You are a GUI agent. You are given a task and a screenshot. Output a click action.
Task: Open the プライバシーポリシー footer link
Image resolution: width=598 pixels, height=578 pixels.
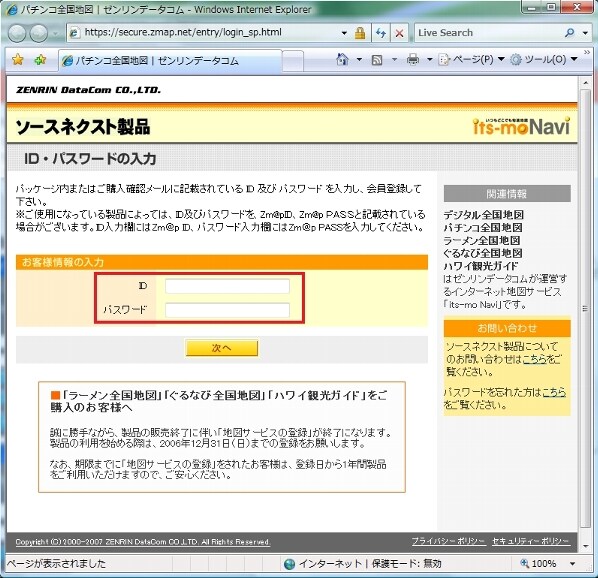point(448,541)
